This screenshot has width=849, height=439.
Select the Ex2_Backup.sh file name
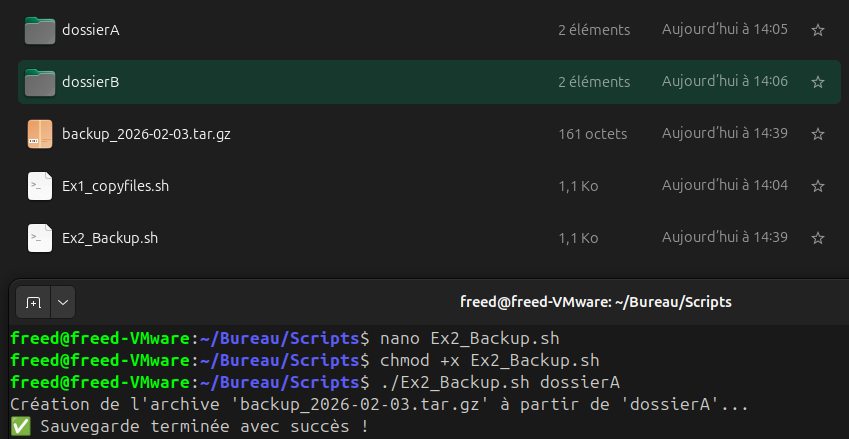pyautogui.click(x=110, y=238)
